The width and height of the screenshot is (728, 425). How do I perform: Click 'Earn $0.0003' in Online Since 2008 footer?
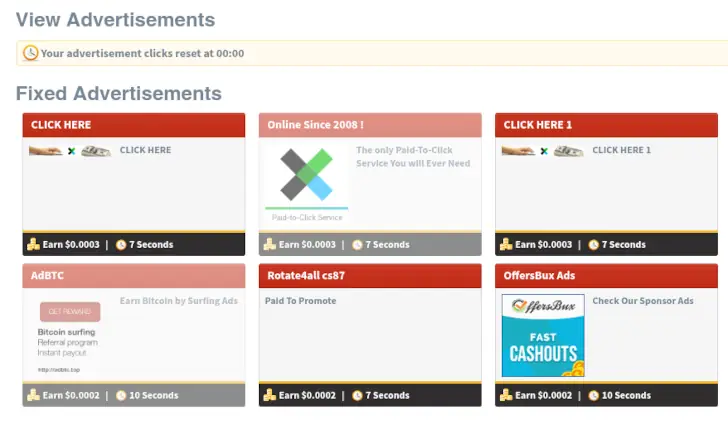307,245
